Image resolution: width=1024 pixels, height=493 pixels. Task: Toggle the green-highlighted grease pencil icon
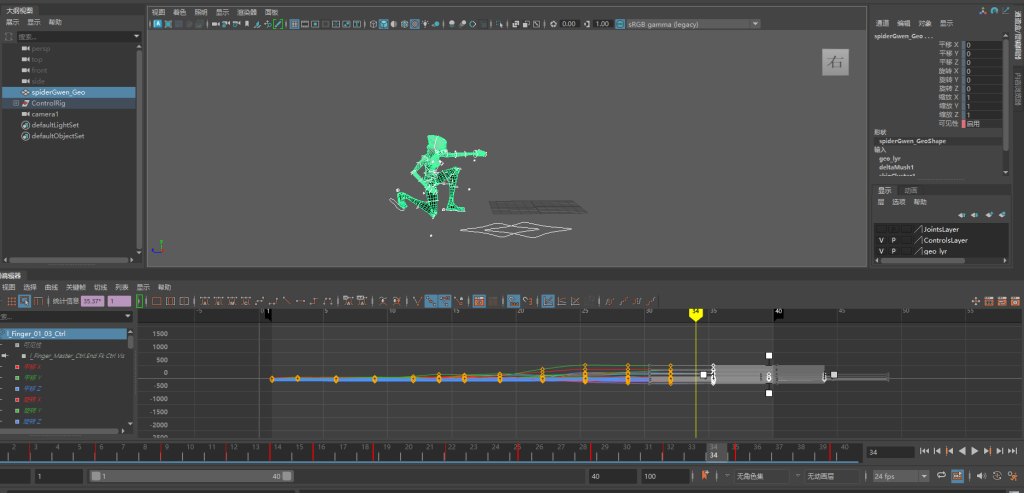(278, 24)
